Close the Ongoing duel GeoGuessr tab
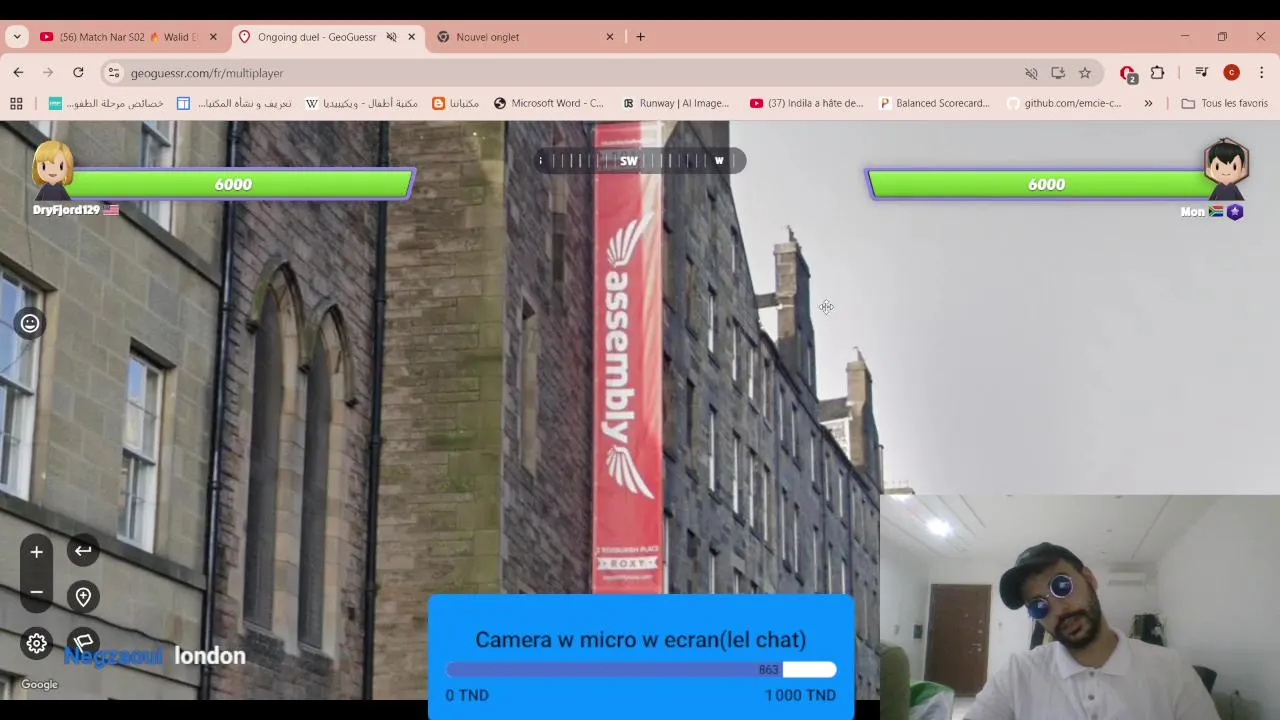The height and width of the screenshot is (720, 1280). point(411,37)
